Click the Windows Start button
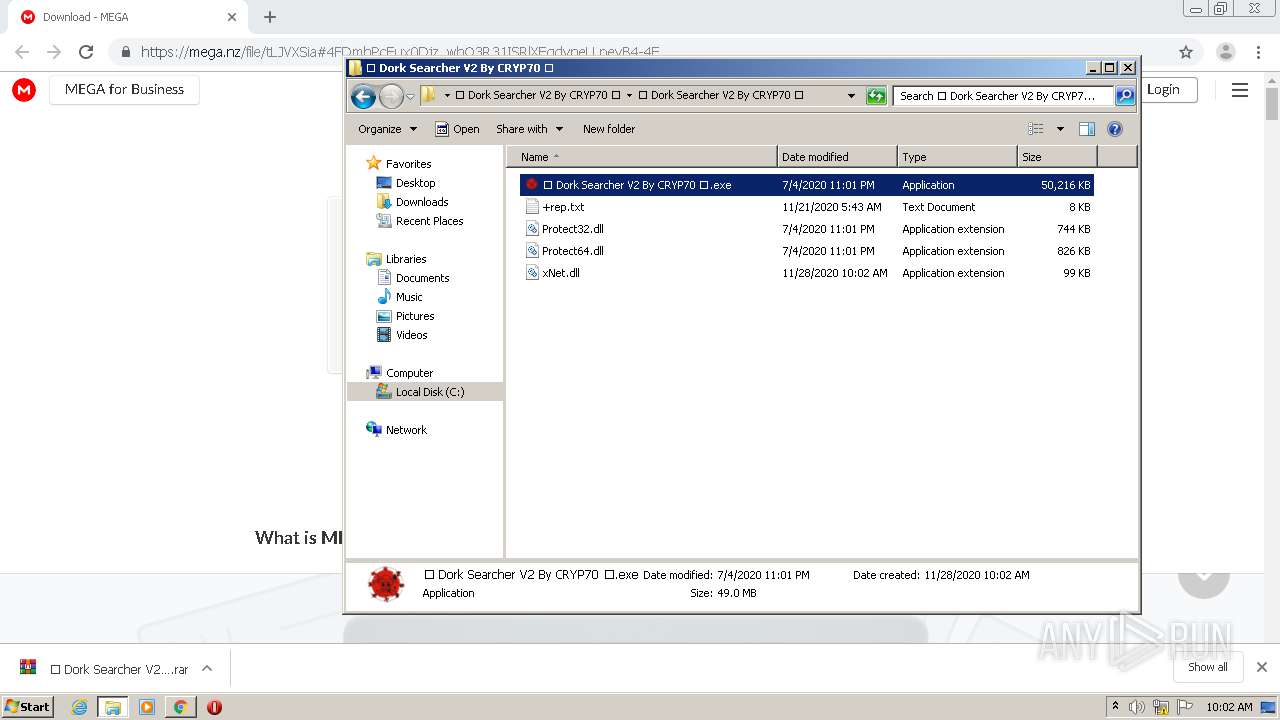The image size is (1280, 720). [x=28, y=706]
